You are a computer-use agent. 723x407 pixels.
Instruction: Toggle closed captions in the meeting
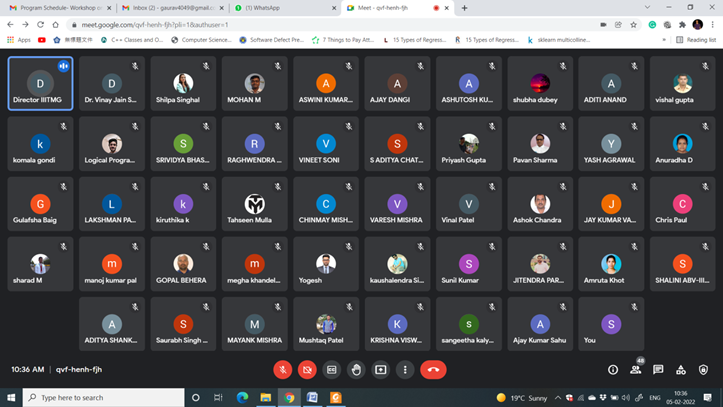coord(332,369)
